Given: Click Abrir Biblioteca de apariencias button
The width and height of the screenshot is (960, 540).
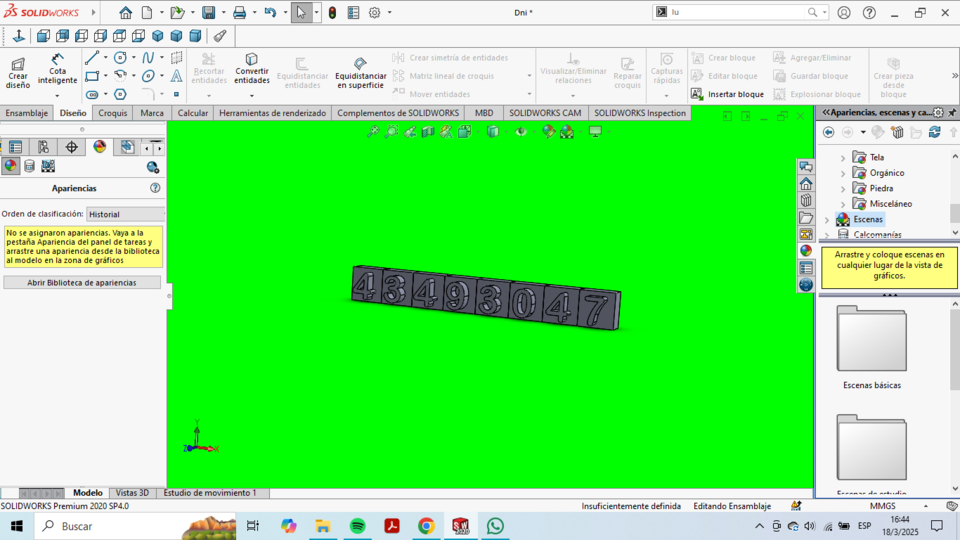Looking at the screenshot, I should (82, 283).
